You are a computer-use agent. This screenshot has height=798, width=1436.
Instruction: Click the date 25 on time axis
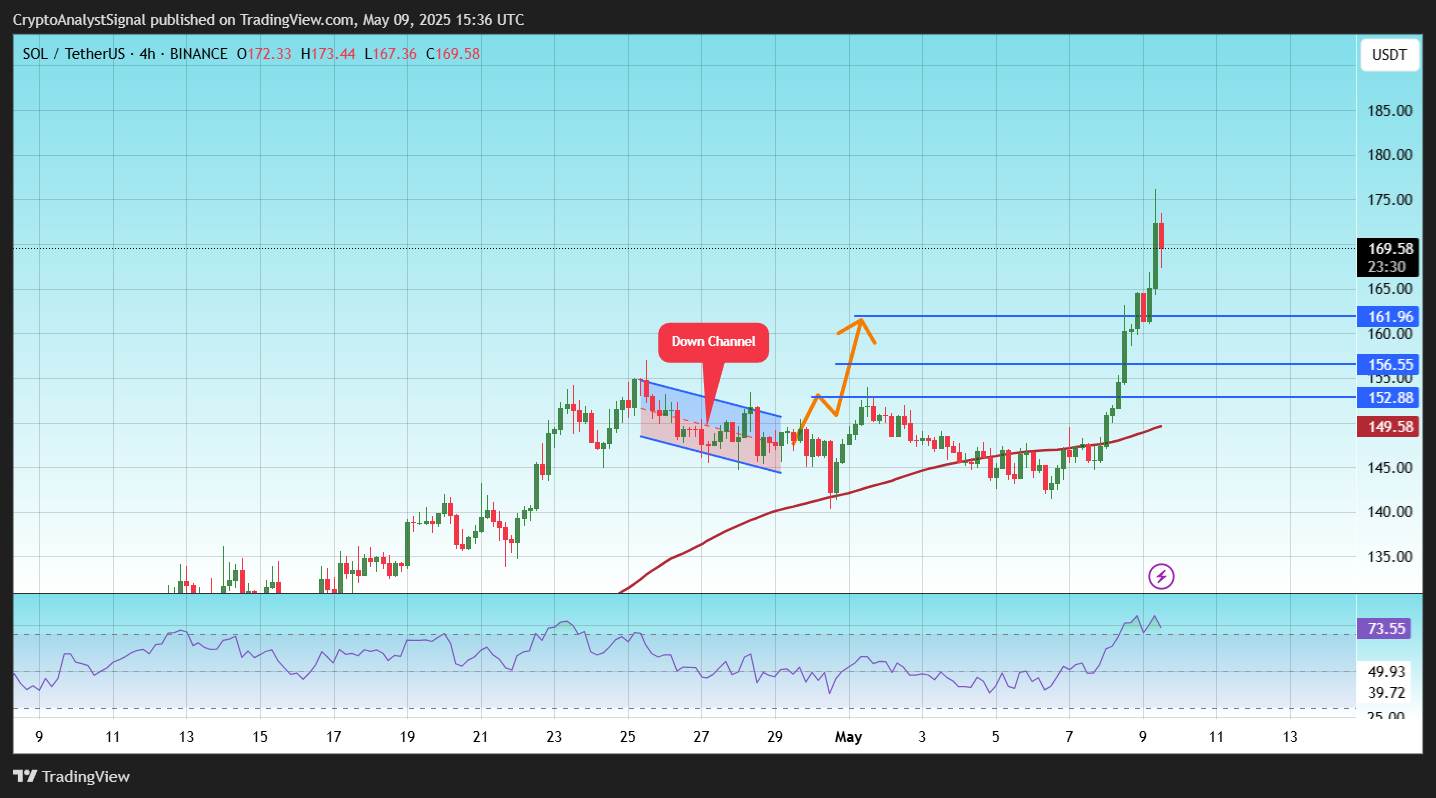pyautogui.click(x=628, y=737)
